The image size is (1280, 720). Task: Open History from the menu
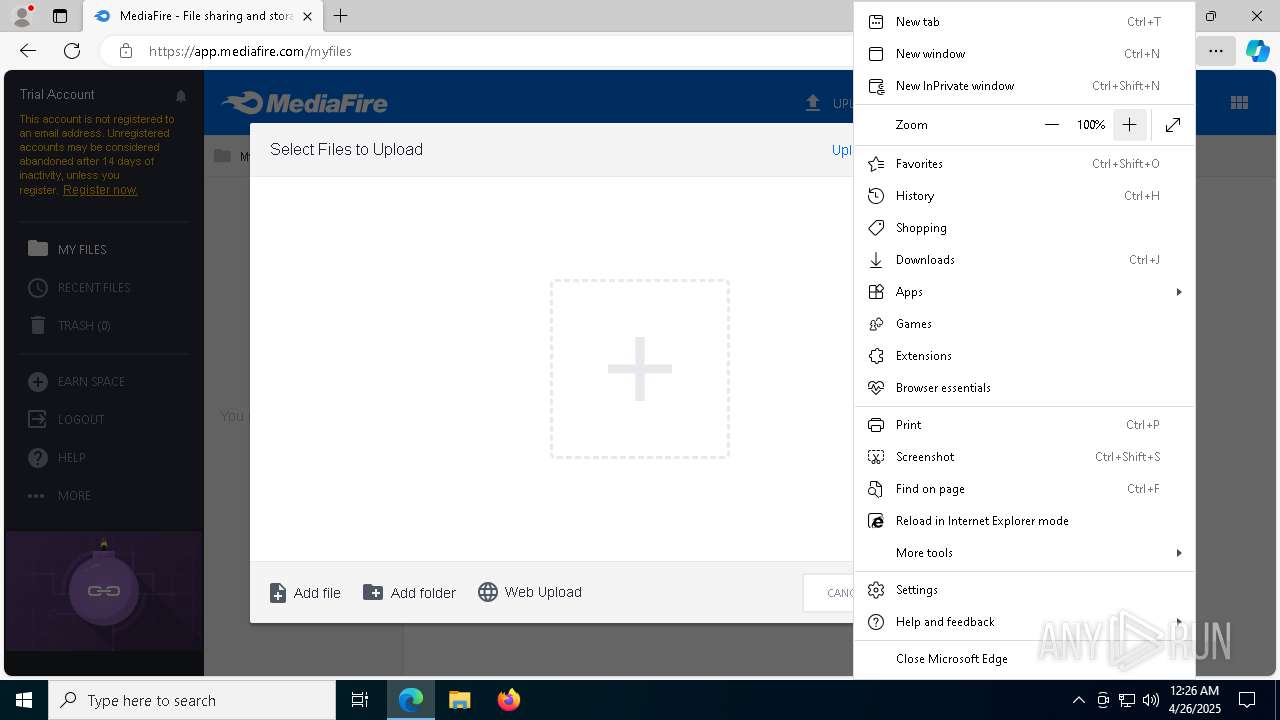1024,195
